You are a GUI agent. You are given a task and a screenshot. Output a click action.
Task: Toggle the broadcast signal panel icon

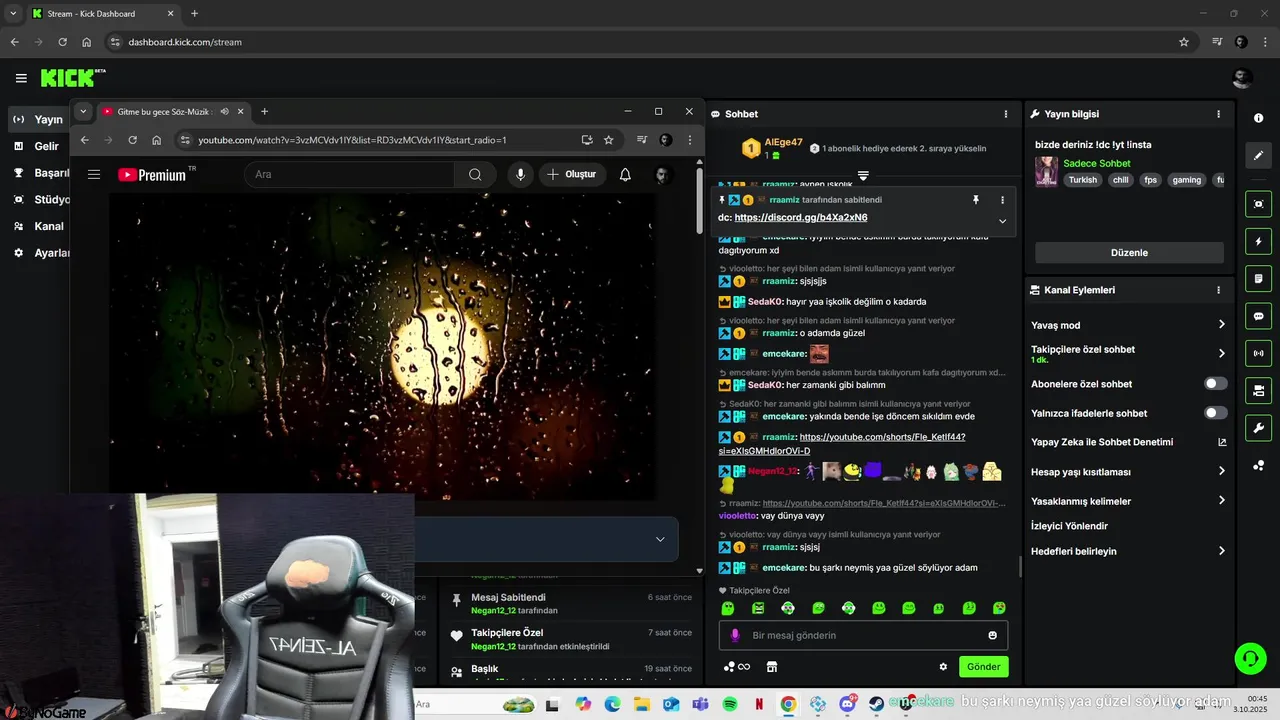coord(1258,353)
